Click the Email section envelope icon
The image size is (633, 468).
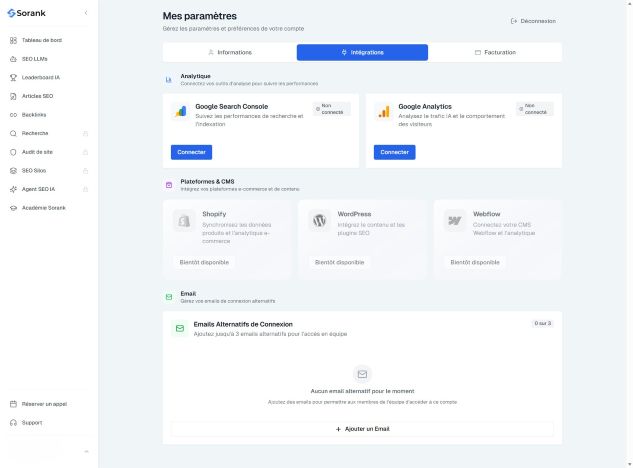click(x=169, y=297)
